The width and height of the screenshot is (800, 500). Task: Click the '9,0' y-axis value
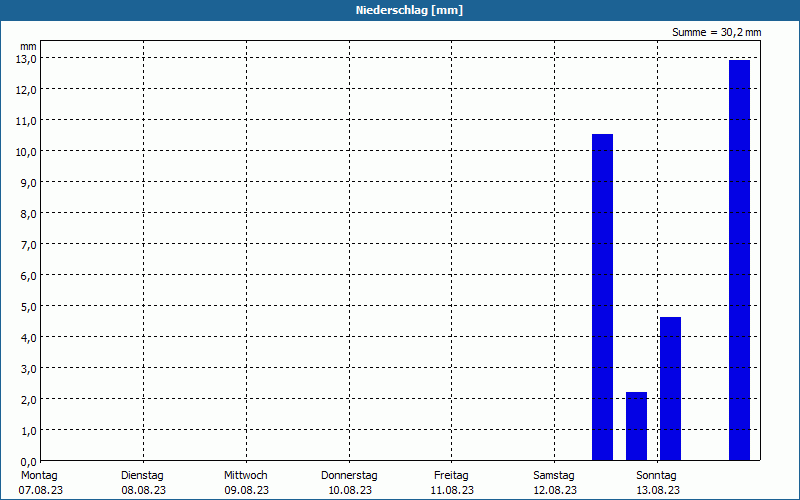point(31,183)
